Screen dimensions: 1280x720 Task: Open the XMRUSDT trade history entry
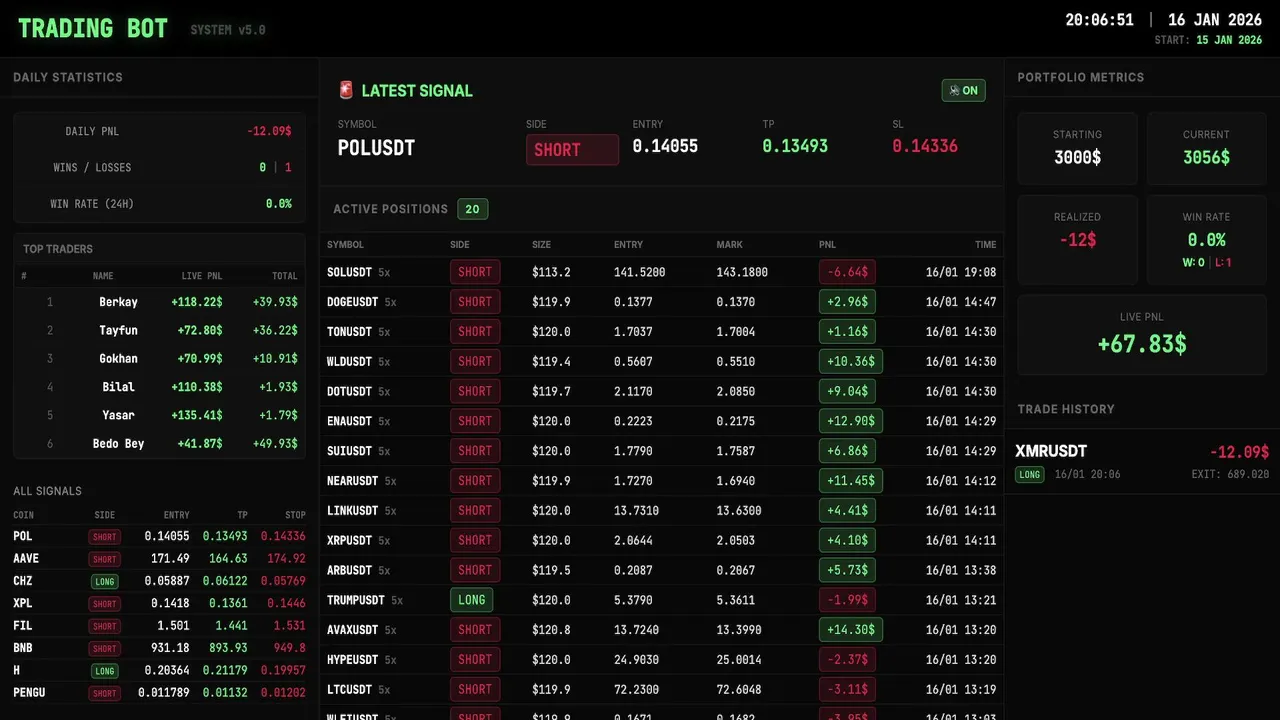(1142, 462)
